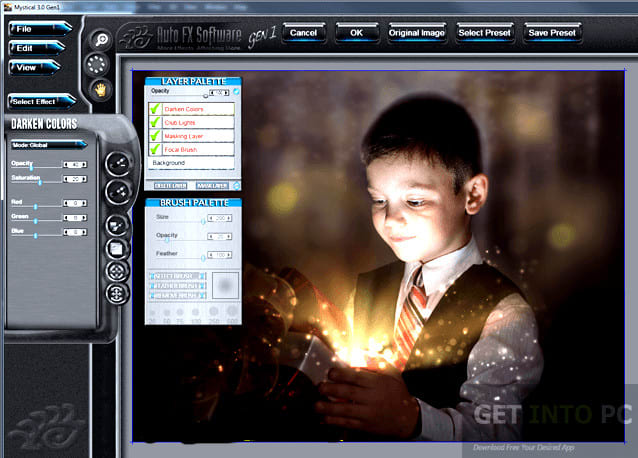Select the hand pan tool
Screen dimensions: 638x458
pyautogui.click(x=100, y=89)
